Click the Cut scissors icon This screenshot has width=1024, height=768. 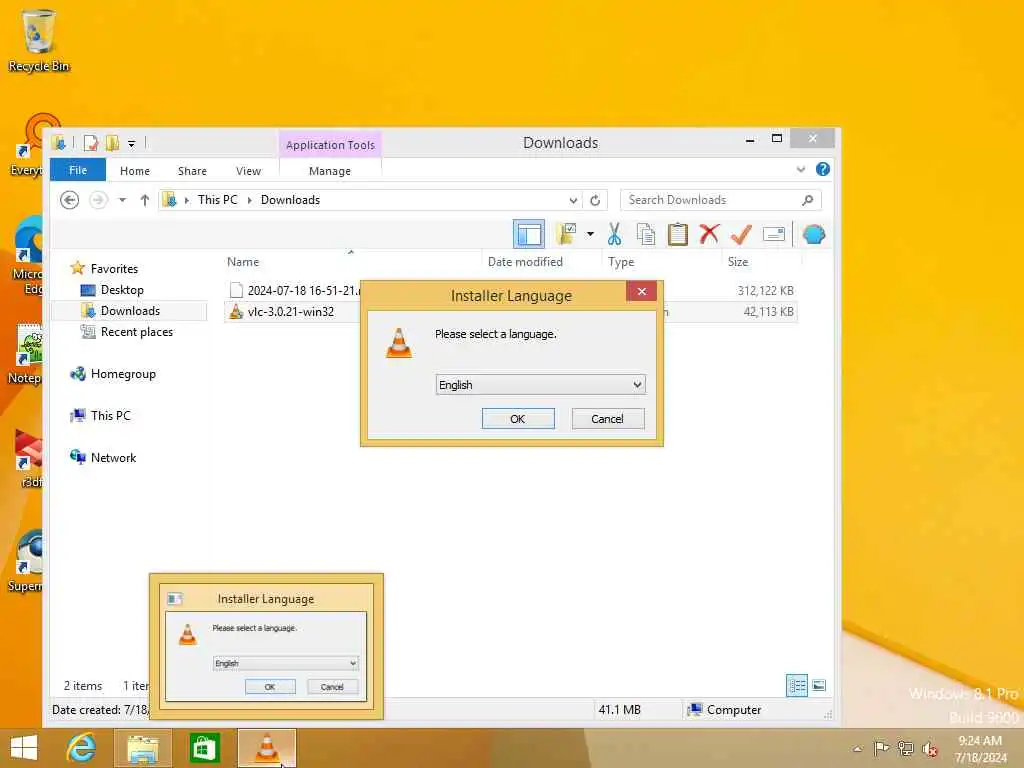tap(615, 234)
